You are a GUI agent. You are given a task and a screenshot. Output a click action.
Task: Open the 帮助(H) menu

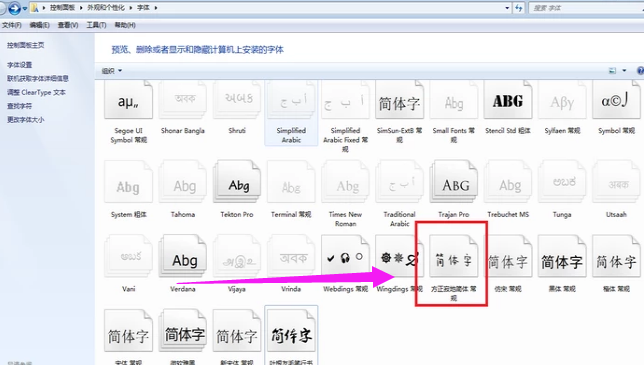pos(125,25)
